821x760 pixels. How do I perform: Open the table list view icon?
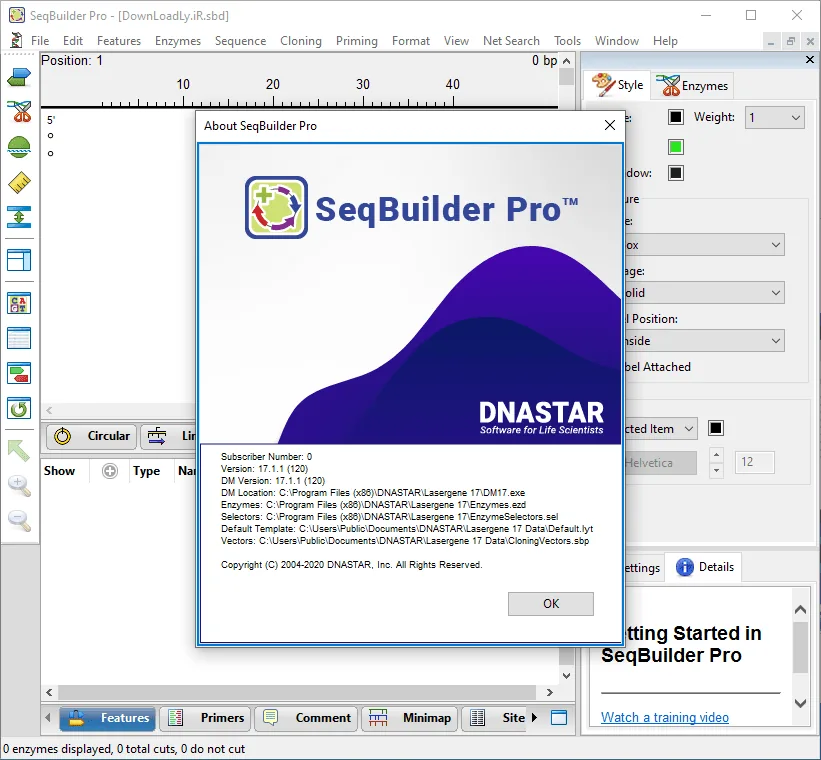19,338
